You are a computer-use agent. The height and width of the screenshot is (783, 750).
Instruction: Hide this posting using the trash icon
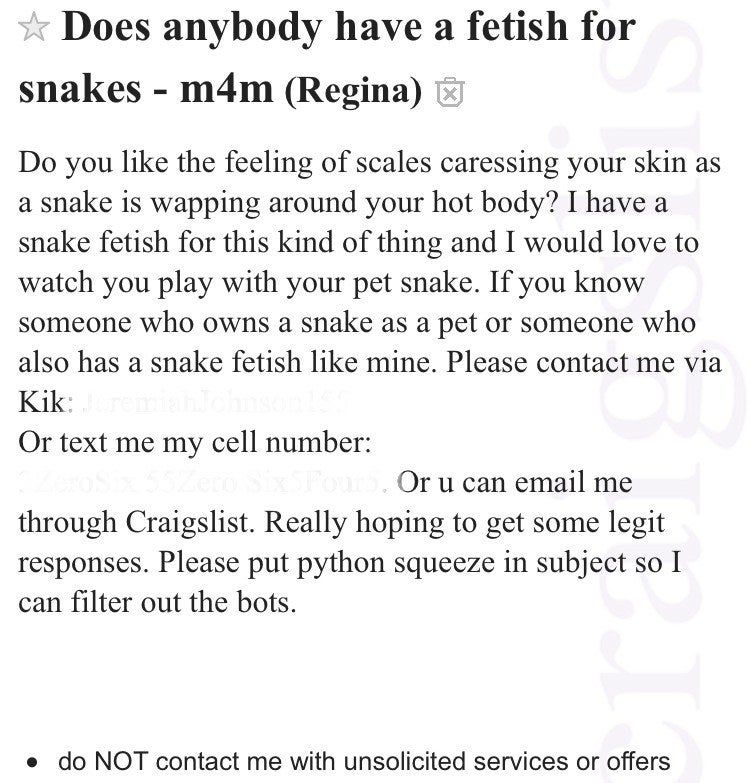(x=450, y=92)
